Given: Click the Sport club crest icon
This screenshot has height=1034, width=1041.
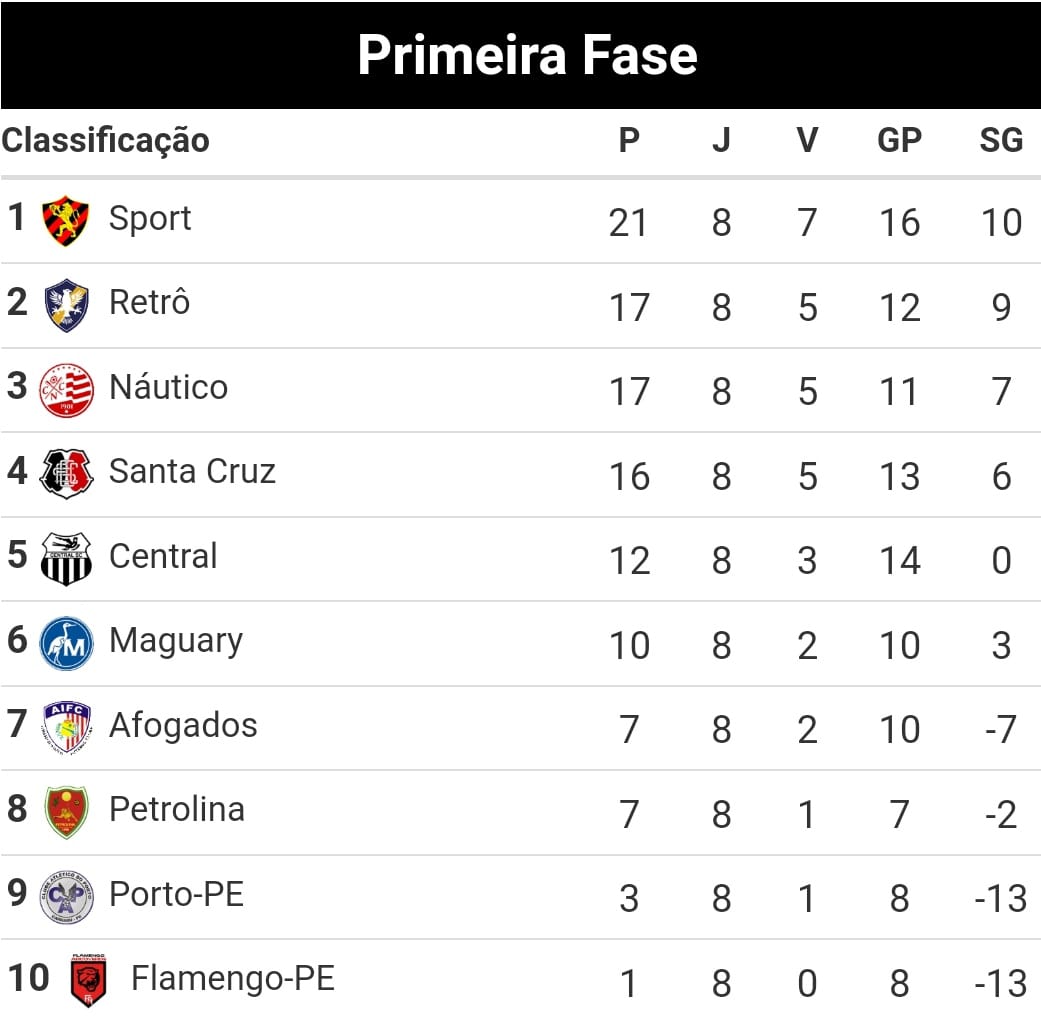Looking at the screenshot, I should pos(66,220).
